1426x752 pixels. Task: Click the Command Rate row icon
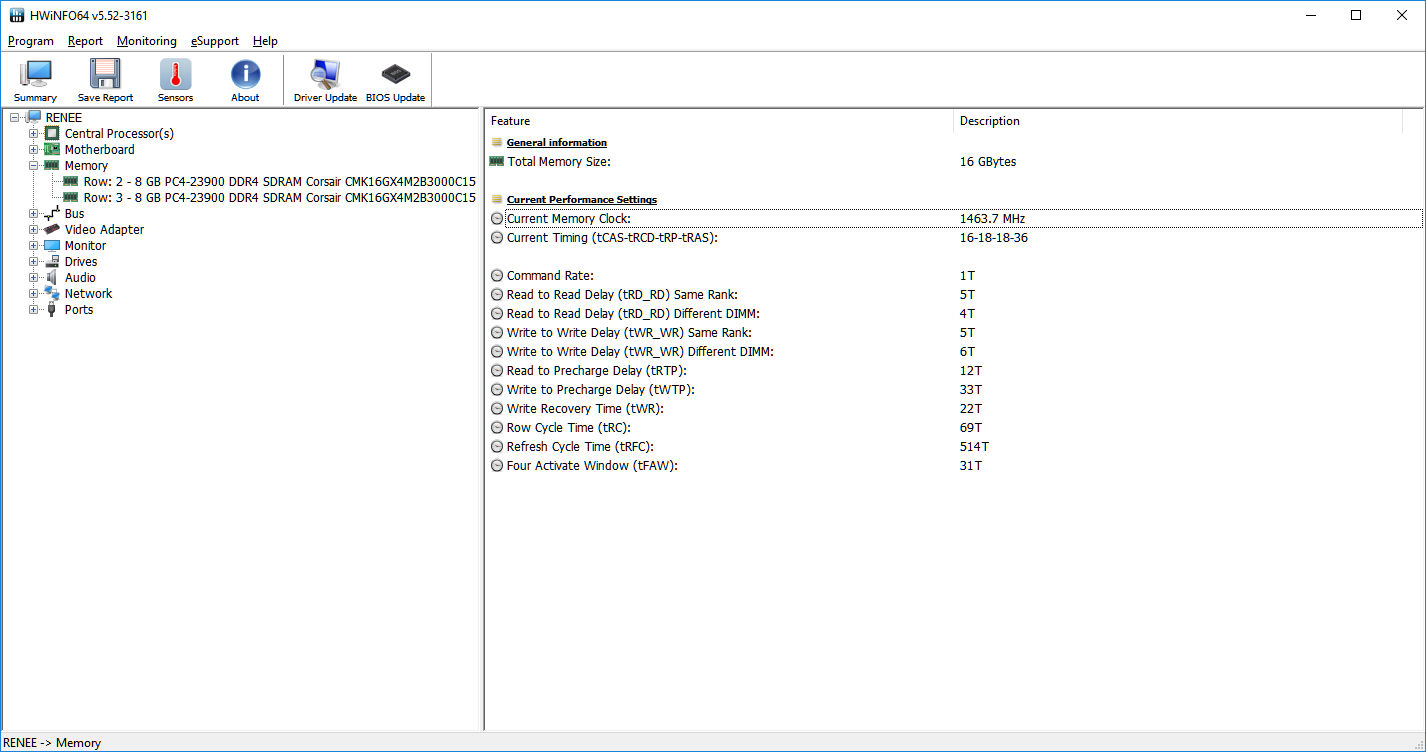(x=497, y=275)
